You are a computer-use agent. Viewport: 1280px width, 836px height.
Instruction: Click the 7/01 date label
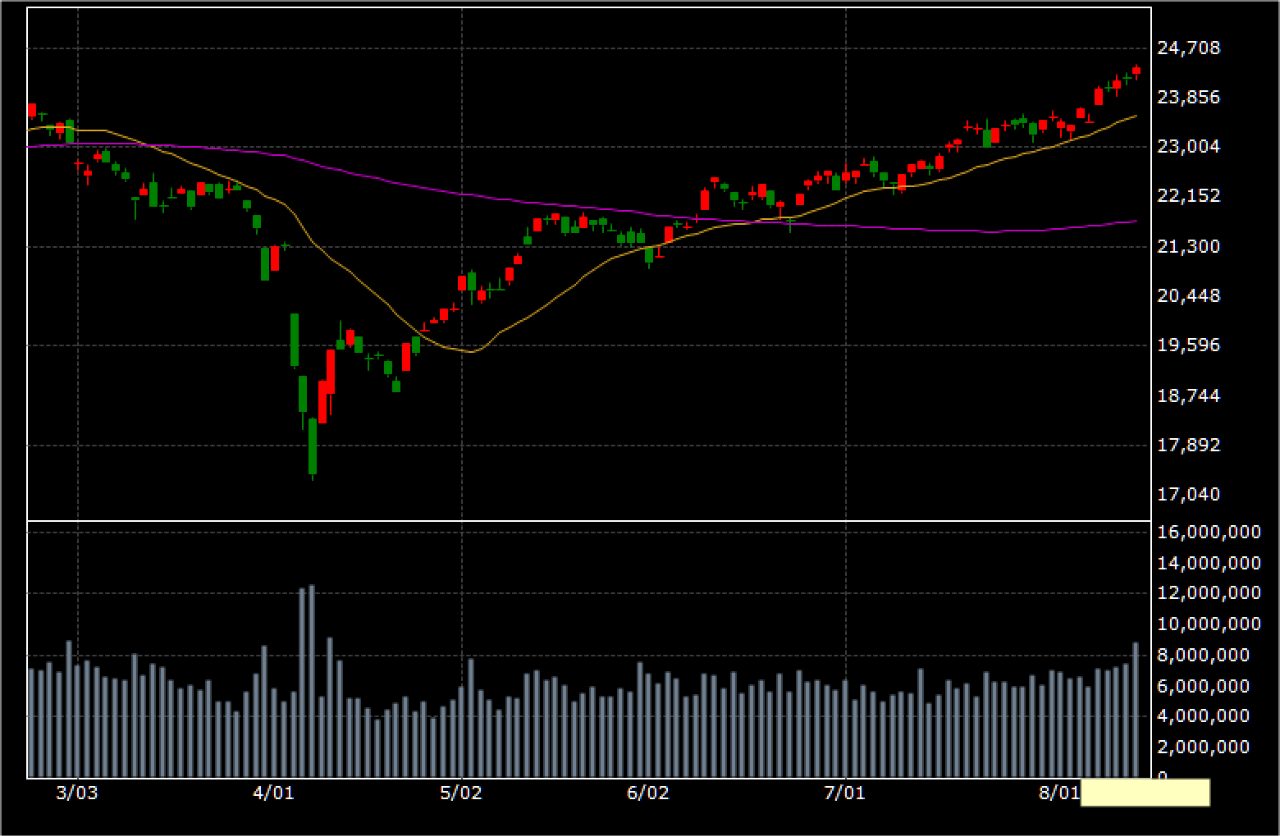pyautogui.click(x=846, y=794)
